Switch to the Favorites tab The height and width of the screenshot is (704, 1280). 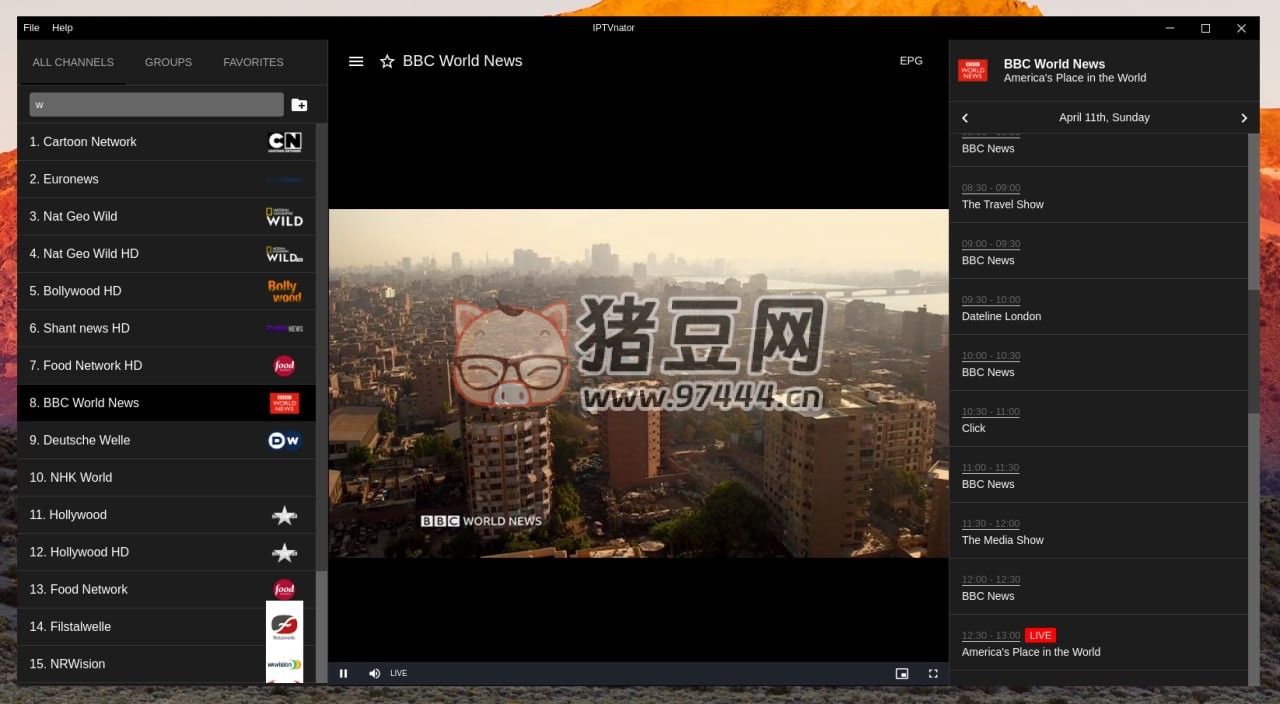pyautogui.click(x=253, y=62)
